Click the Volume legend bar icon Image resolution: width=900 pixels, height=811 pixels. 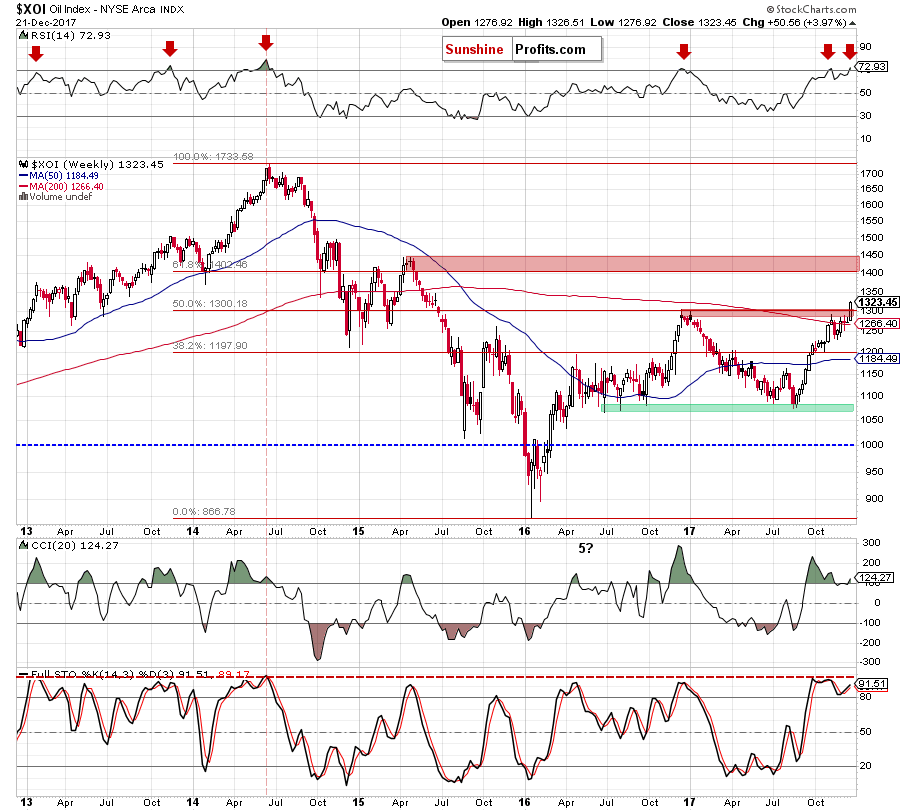tap(24, 197)
